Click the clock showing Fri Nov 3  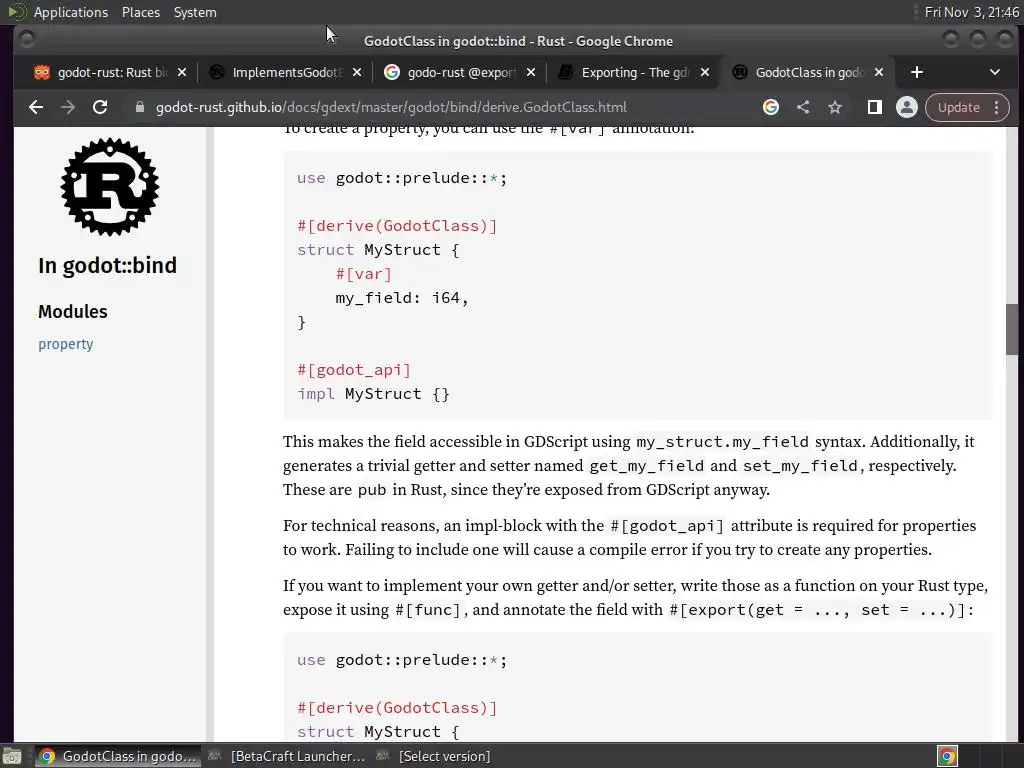971,12
